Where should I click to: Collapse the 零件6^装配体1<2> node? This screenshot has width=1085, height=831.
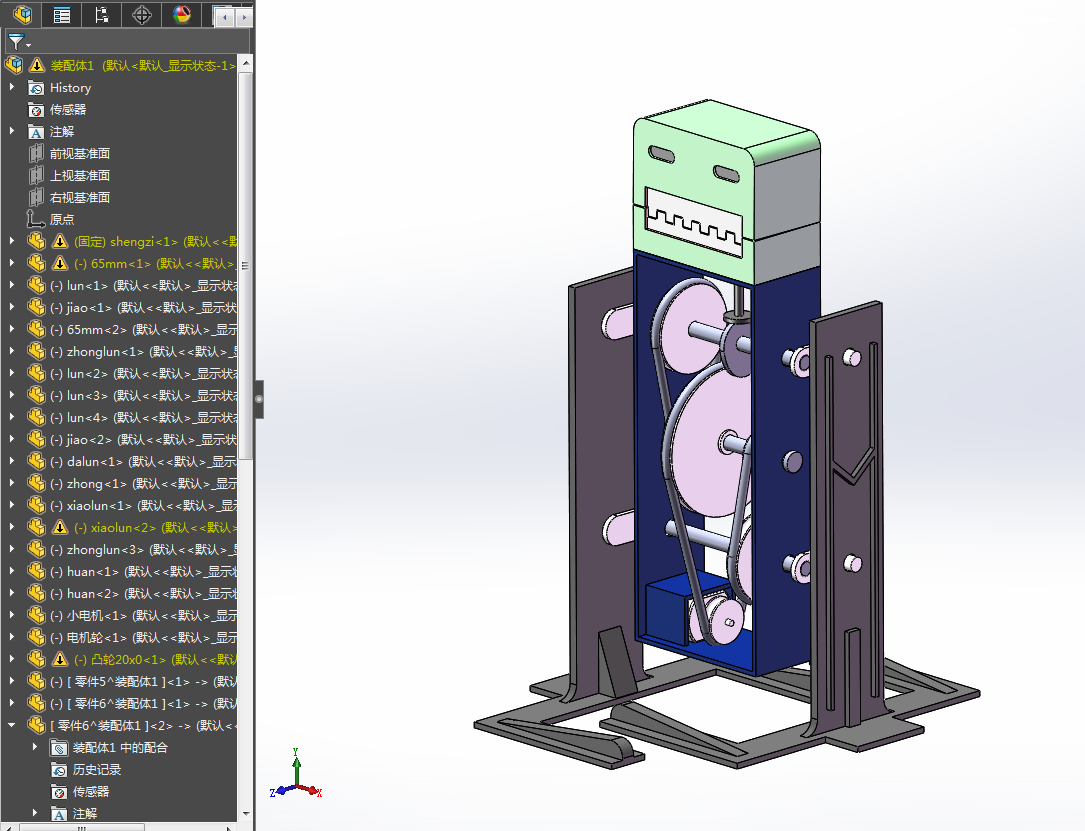tap(12, 725)
